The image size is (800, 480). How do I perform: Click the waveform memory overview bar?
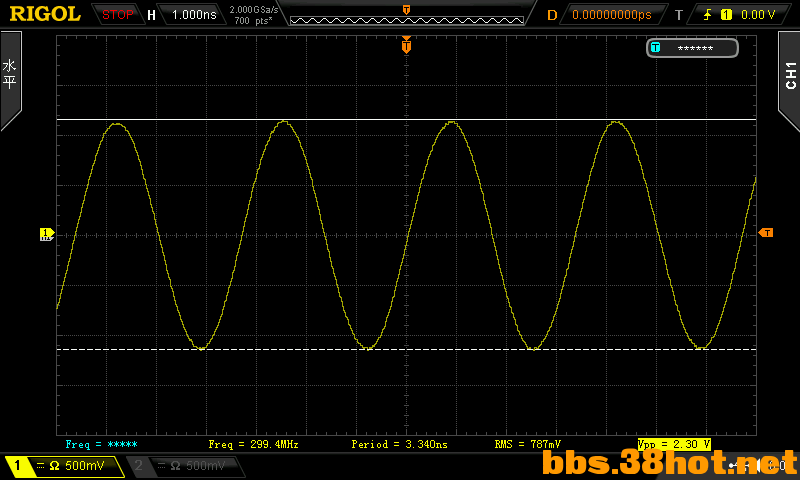(x=407, y=20)
